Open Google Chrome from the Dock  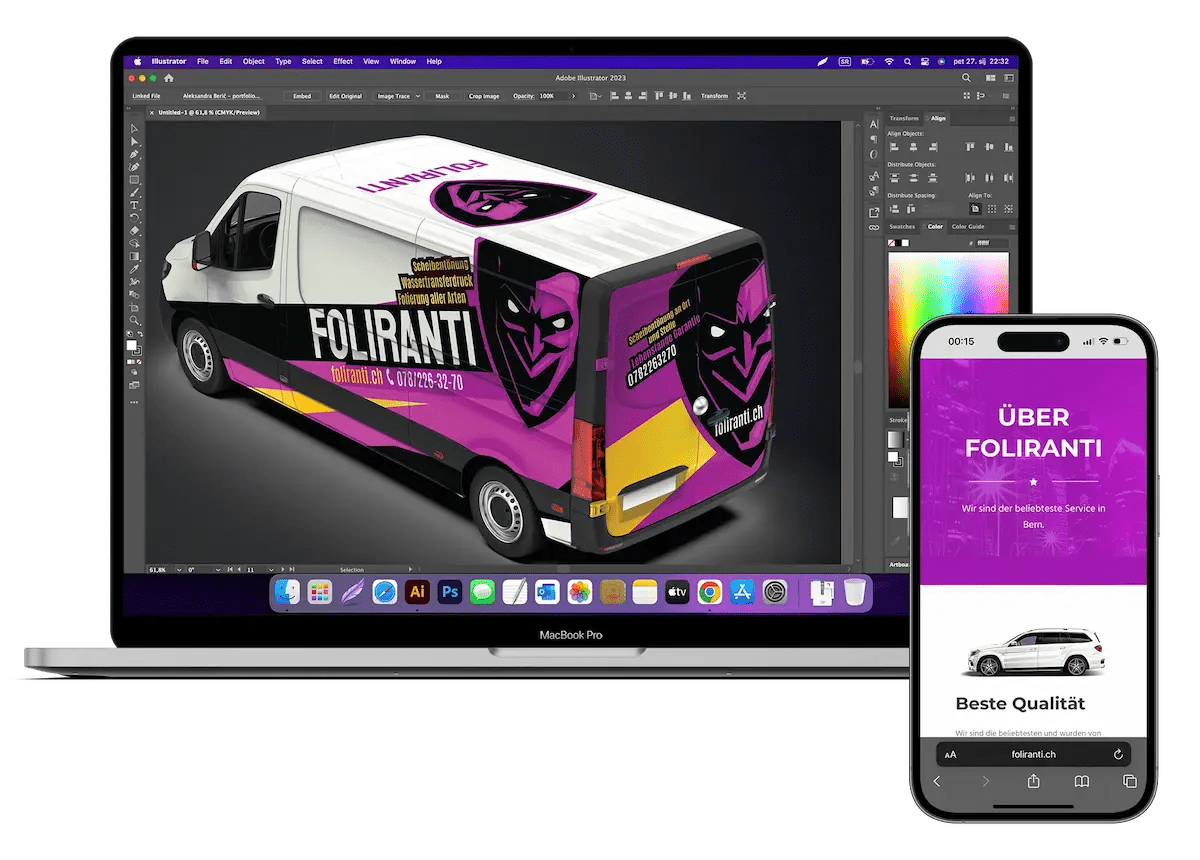click(x=710, y=592)
